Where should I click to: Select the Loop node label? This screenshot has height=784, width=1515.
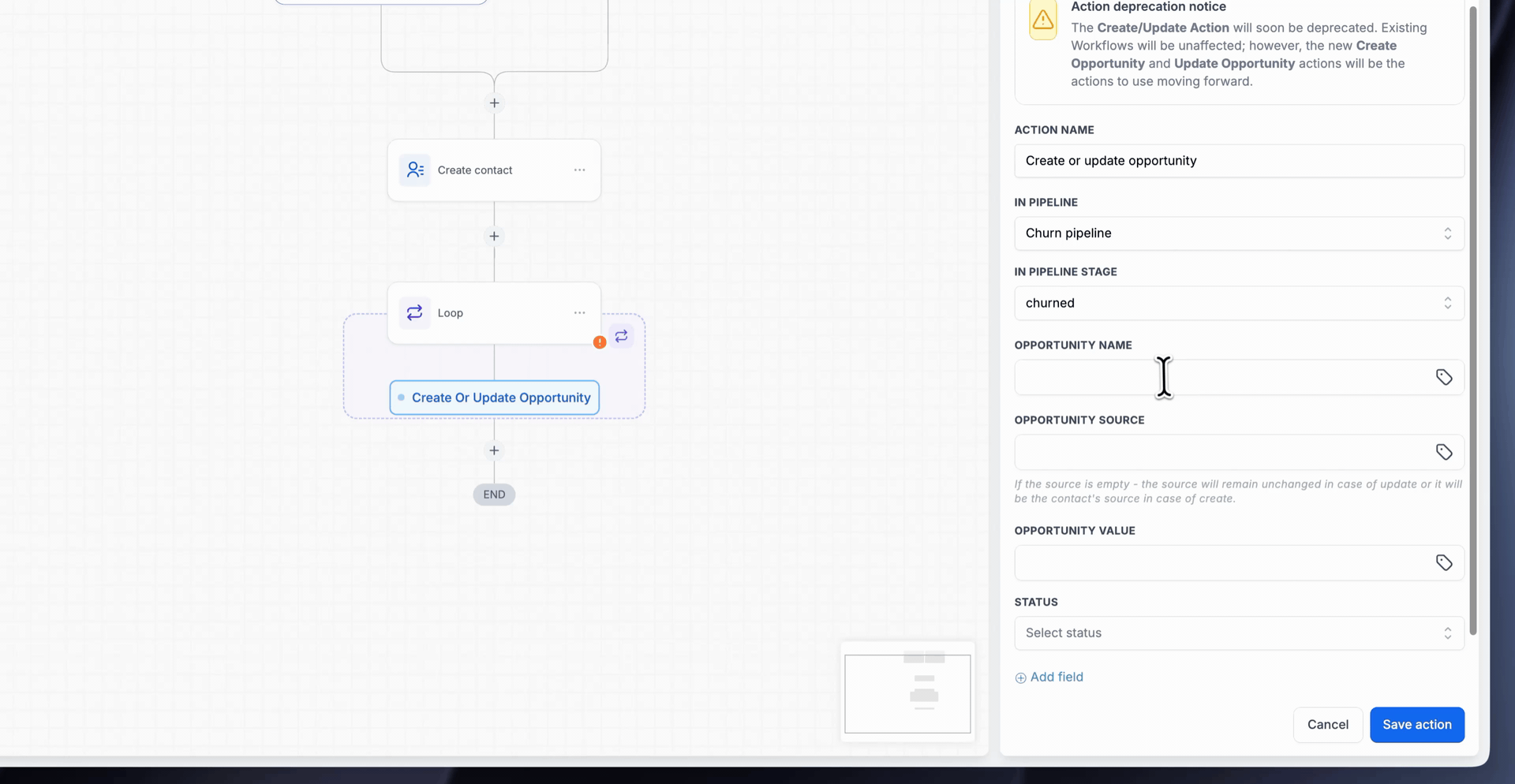click(451, 313)
